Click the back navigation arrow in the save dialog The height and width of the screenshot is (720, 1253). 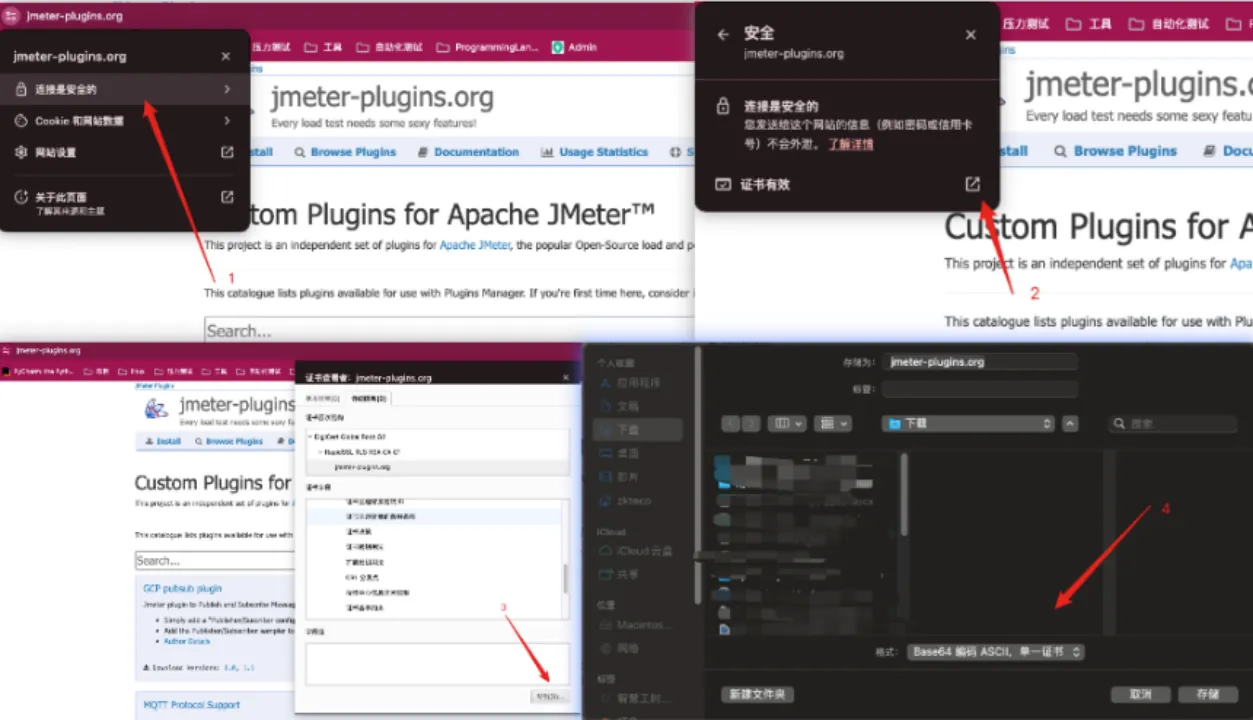coord(730,424)
